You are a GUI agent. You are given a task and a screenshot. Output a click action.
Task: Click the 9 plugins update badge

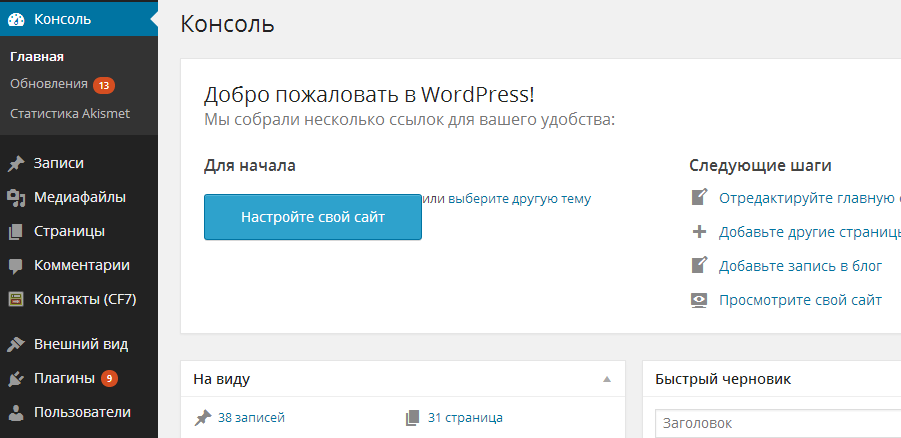pyautogui.click(x=109, y=378)
